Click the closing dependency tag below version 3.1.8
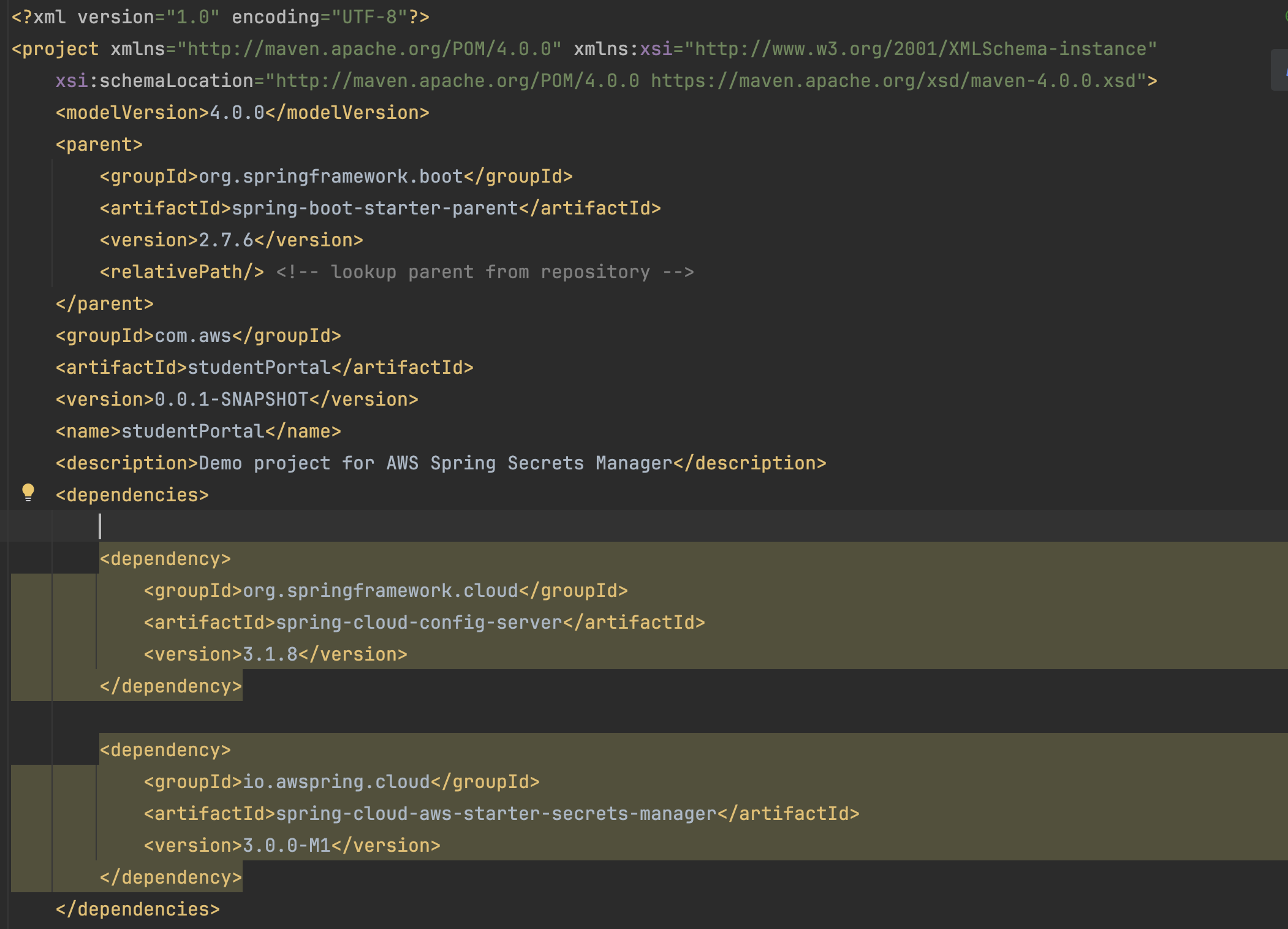The height and width of the screenshot is (929, 1288). [x=171, y=686]
